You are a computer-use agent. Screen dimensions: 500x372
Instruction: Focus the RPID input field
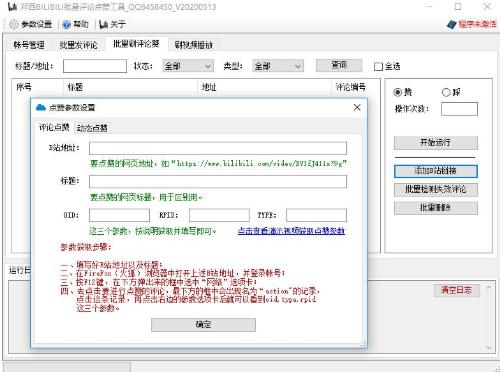[219, 215]
